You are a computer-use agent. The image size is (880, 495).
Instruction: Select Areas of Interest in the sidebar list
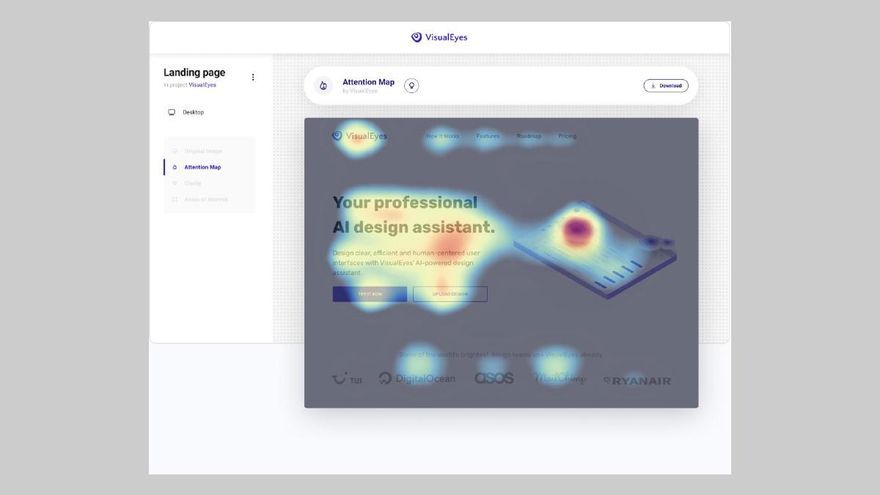tap(206, 199)
